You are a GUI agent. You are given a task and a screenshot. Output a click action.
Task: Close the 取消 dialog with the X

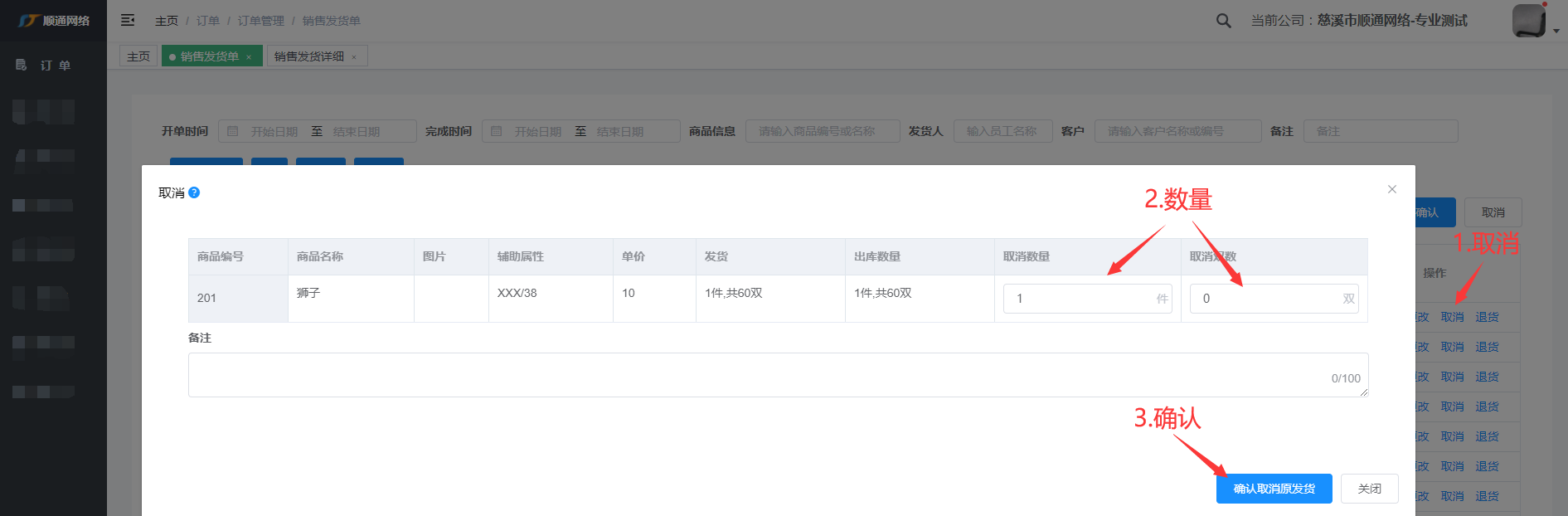(x=1392, y=189)
